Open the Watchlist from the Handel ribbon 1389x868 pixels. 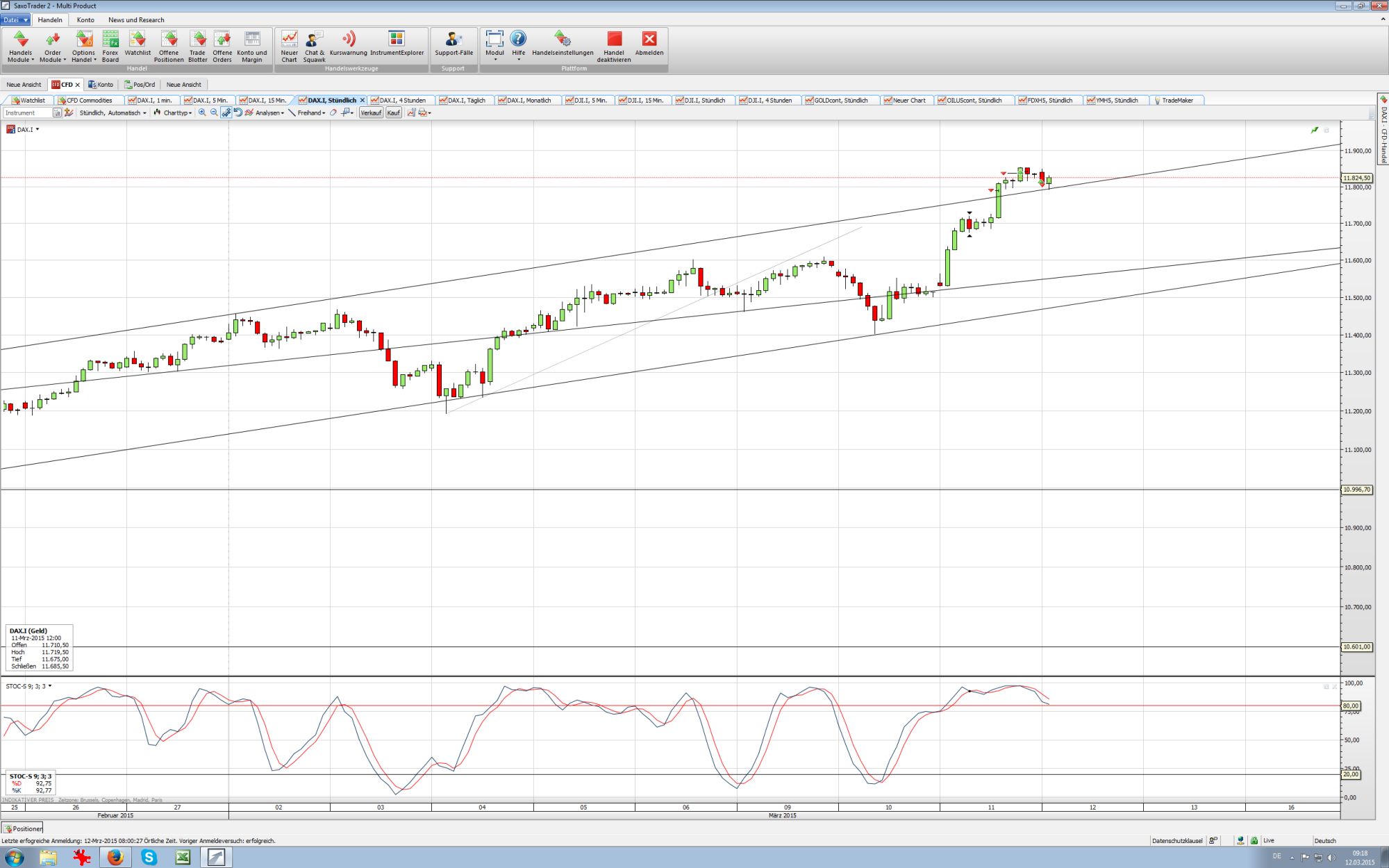pos(138,46)
